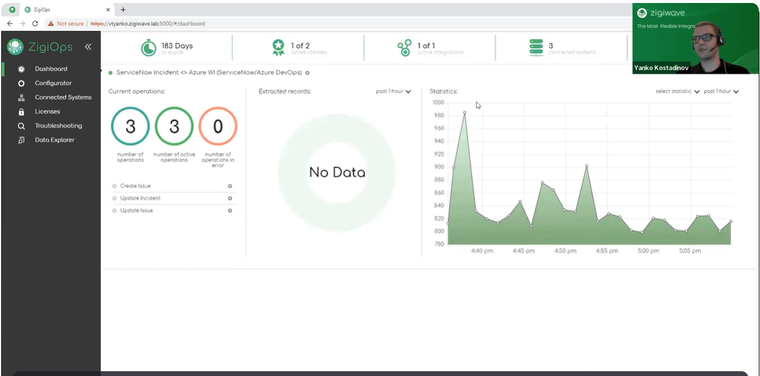Open the Dashboard menu item
The width and height of the screenshot is (760, 376).
(x=51, y=69)
